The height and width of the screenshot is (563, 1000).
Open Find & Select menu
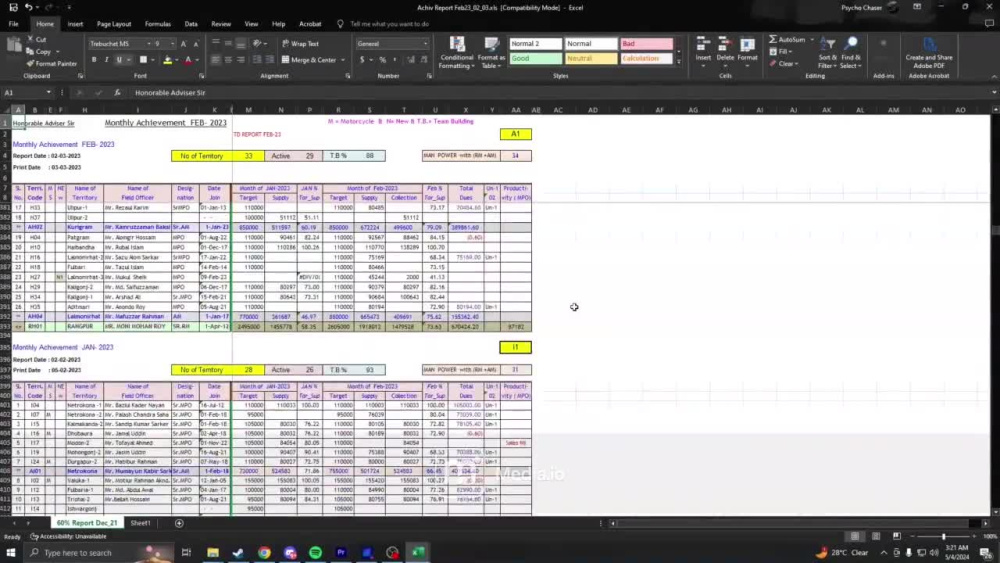click(x=851, y=53)
